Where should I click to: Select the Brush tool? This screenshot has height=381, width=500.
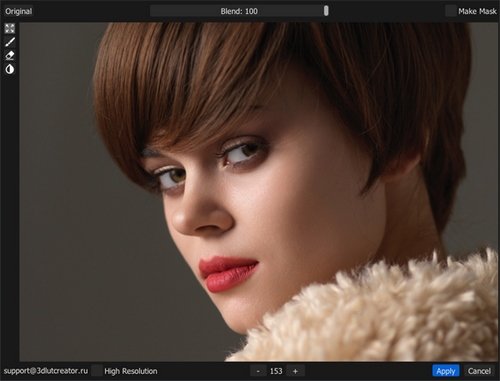pyautogui.click(x=10, y=42)
